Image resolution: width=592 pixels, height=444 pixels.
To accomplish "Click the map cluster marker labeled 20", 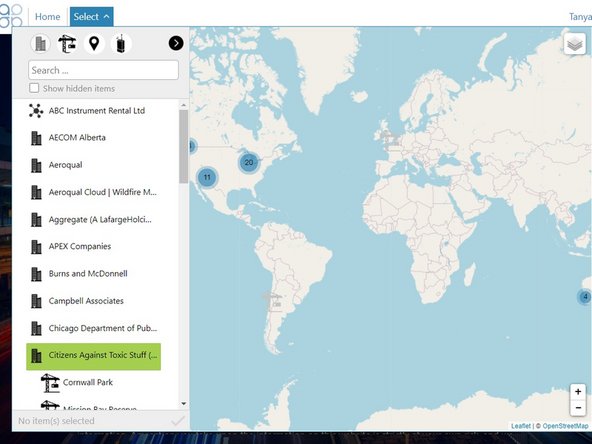I will [x=248, y=162].
